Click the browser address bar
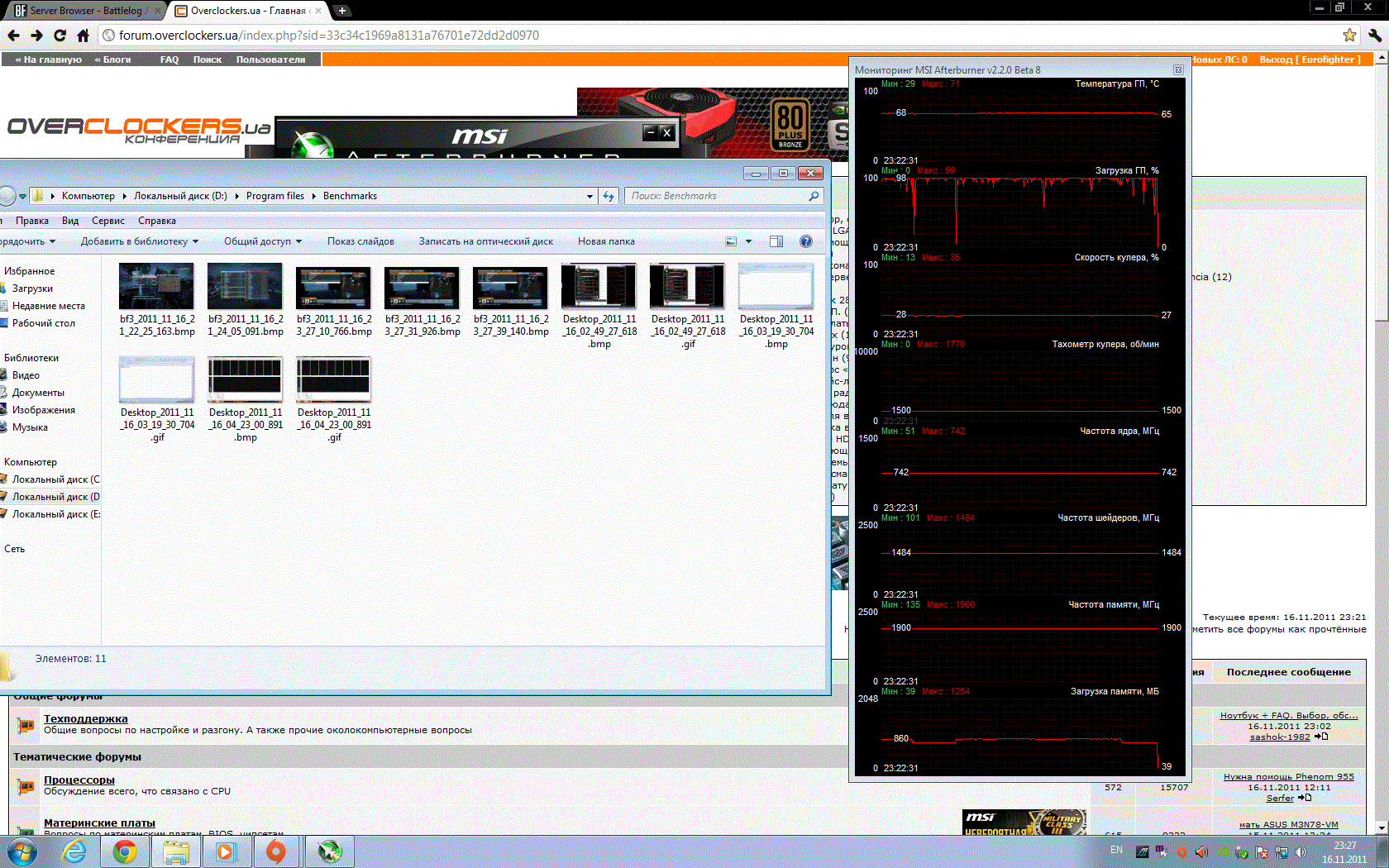Screen dimensions: 1389x868 click(719, 36)
